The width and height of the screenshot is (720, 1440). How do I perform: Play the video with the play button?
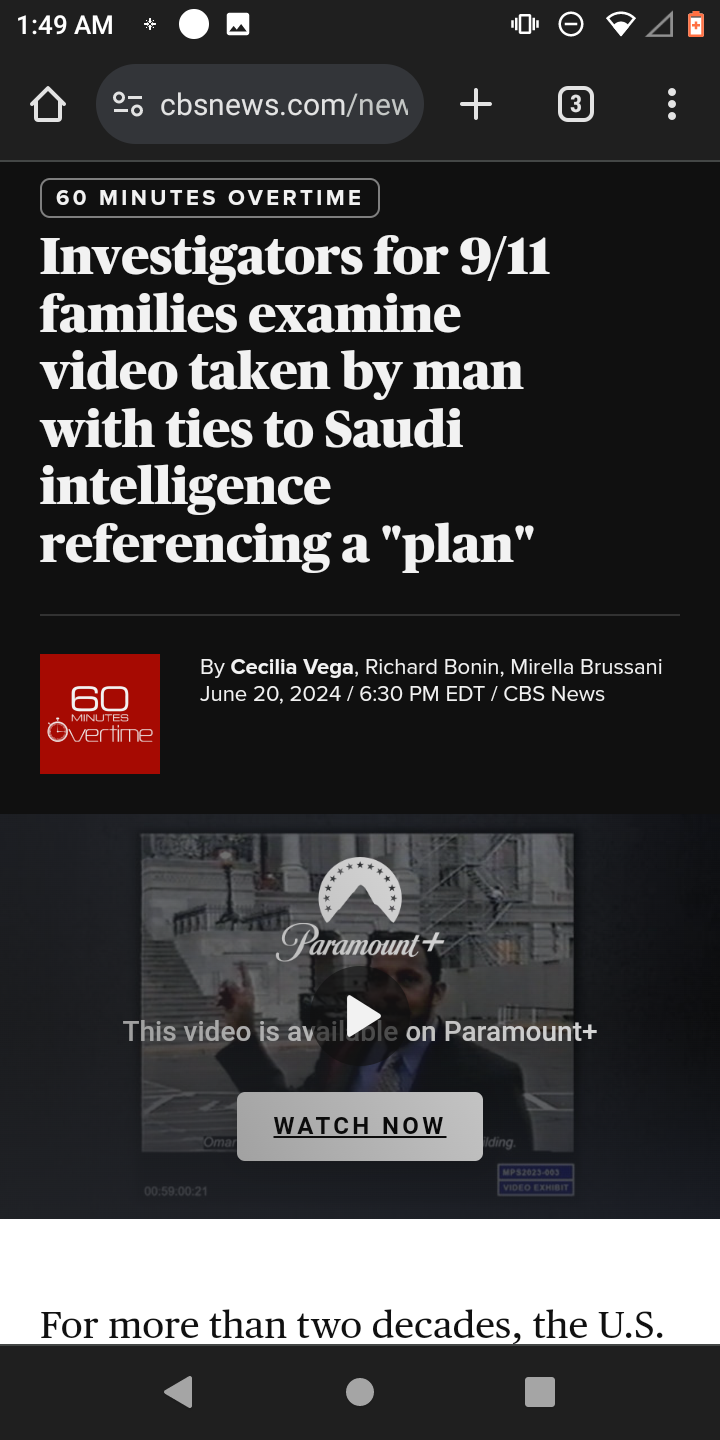[x=362, y=1016]
